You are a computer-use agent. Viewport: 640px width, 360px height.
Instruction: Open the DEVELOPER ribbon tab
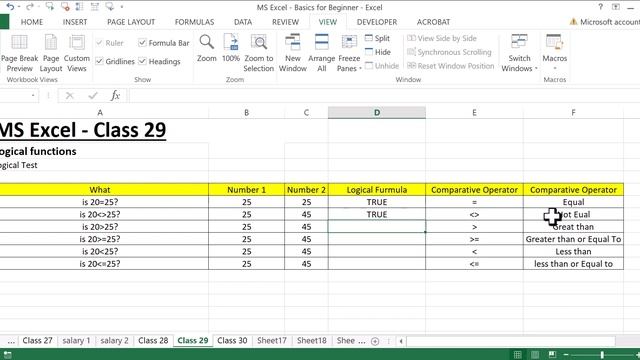coord(377,22)
